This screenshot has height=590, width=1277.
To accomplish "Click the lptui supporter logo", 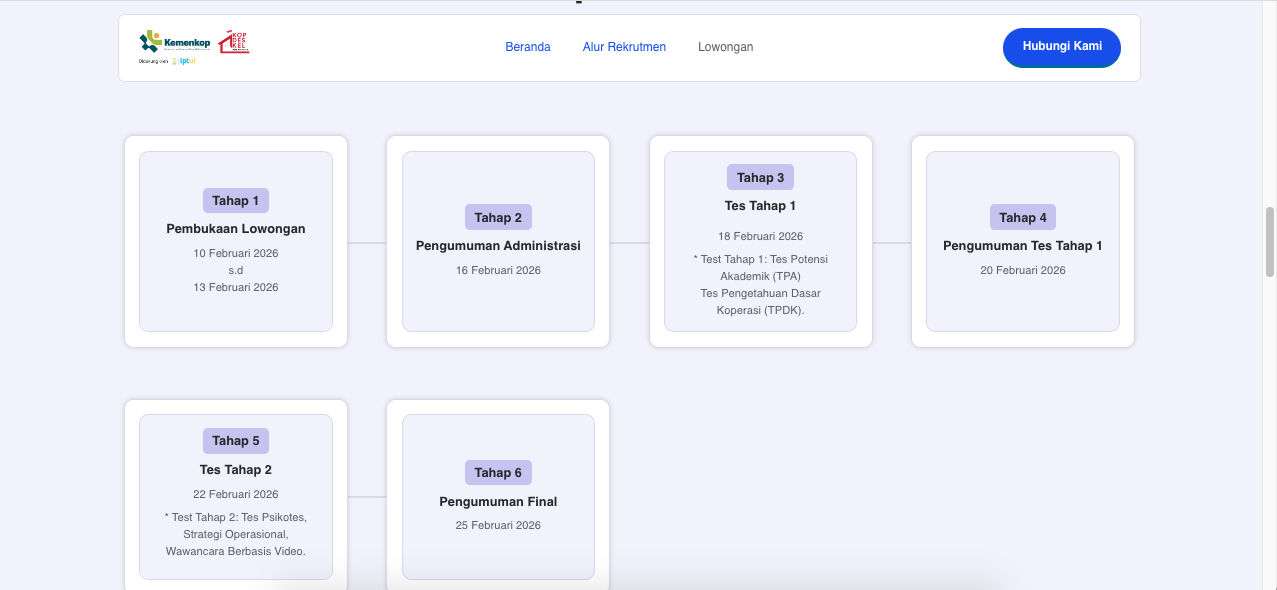I will click(x=184, y=61).
